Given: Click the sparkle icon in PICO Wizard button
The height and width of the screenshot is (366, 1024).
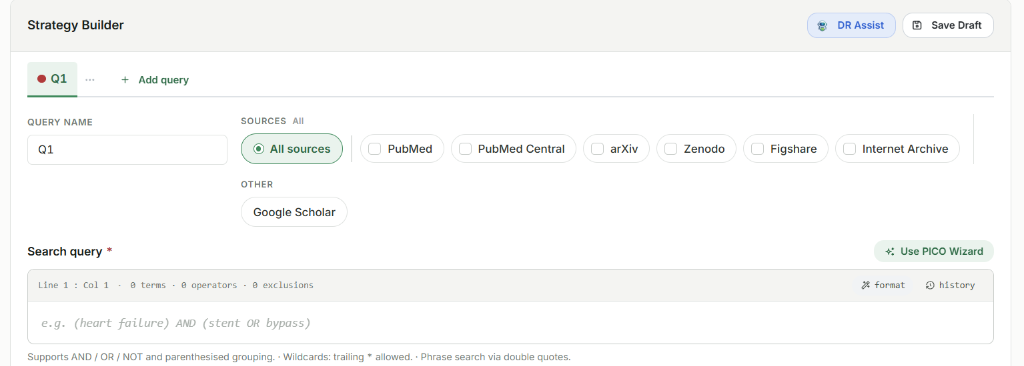Looking at the screenshot, I should click(889, 252).
